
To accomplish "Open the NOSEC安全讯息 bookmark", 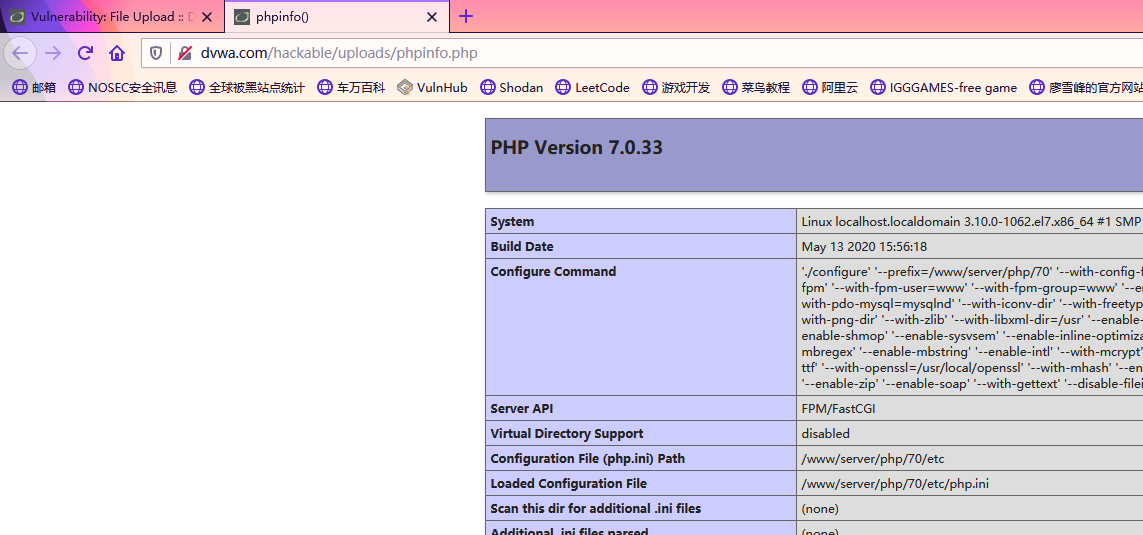I will pyautogui.click(x=122, y=87).
